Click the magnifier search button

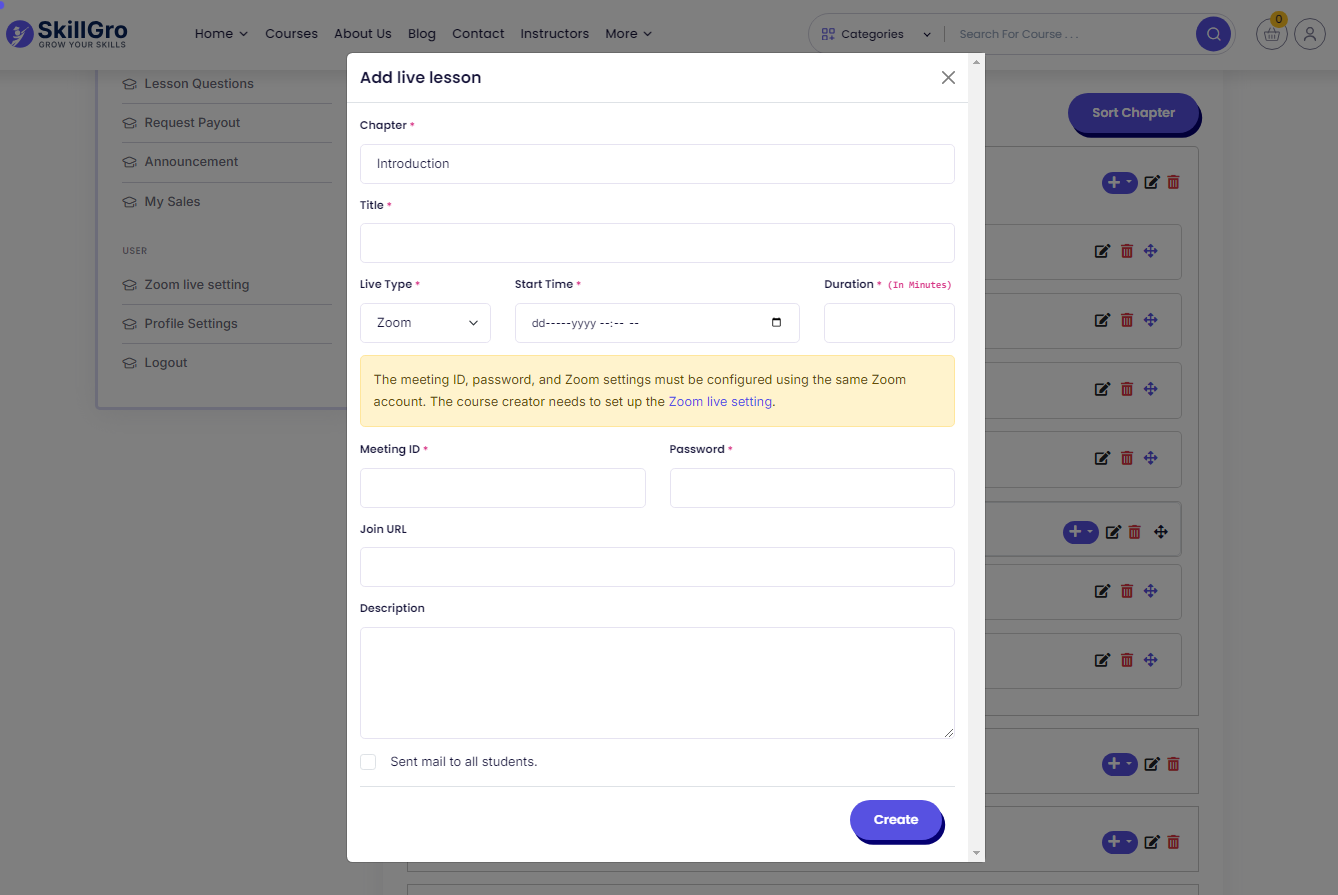1213,34
